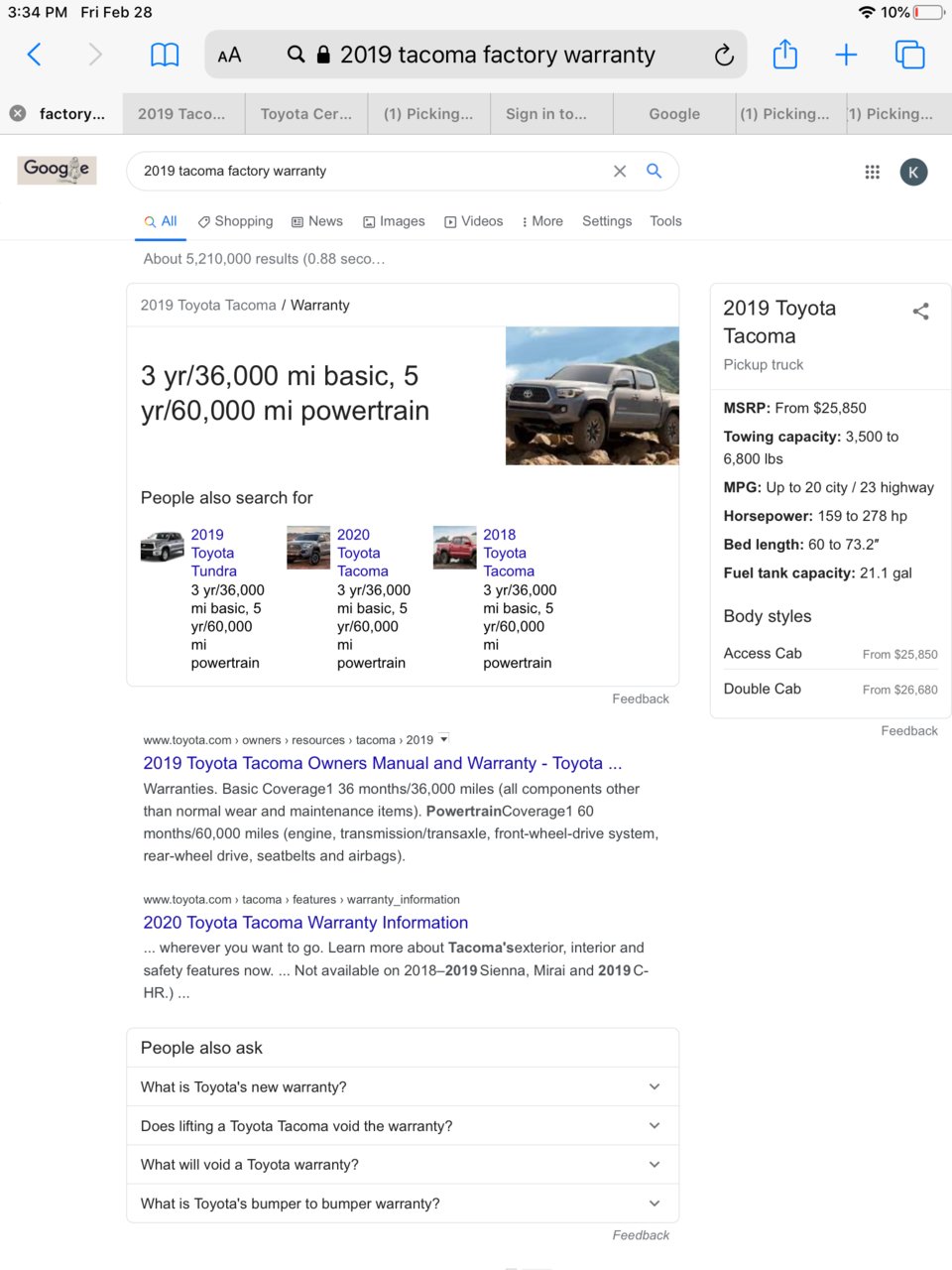Select the Videos results tab
The width and height of the screenshot is (952, 1270).
coord(474,221)
